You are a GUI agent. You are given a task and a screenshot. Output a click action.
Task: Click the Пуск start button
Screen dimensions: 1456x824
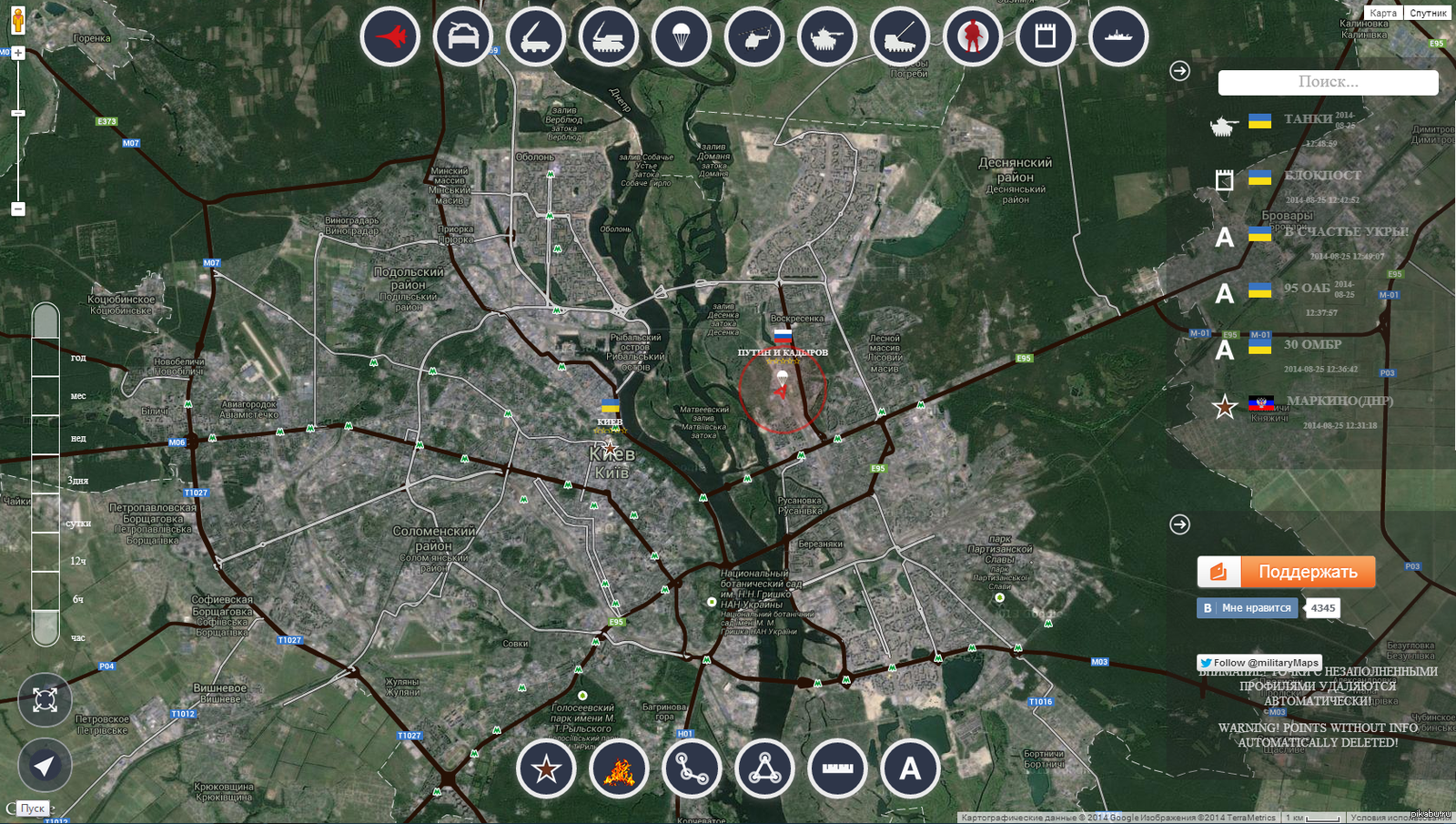33,809
